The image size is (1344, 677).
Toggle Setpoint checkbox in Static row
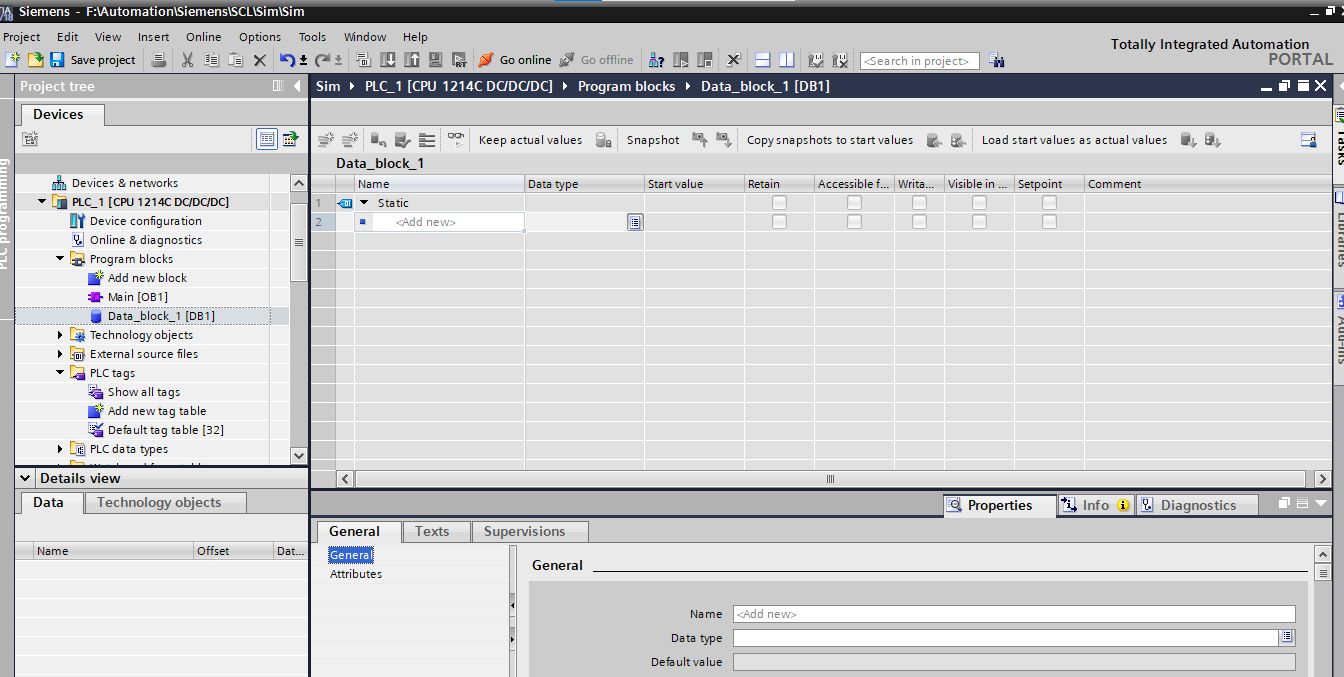(x=1049, y=203)
